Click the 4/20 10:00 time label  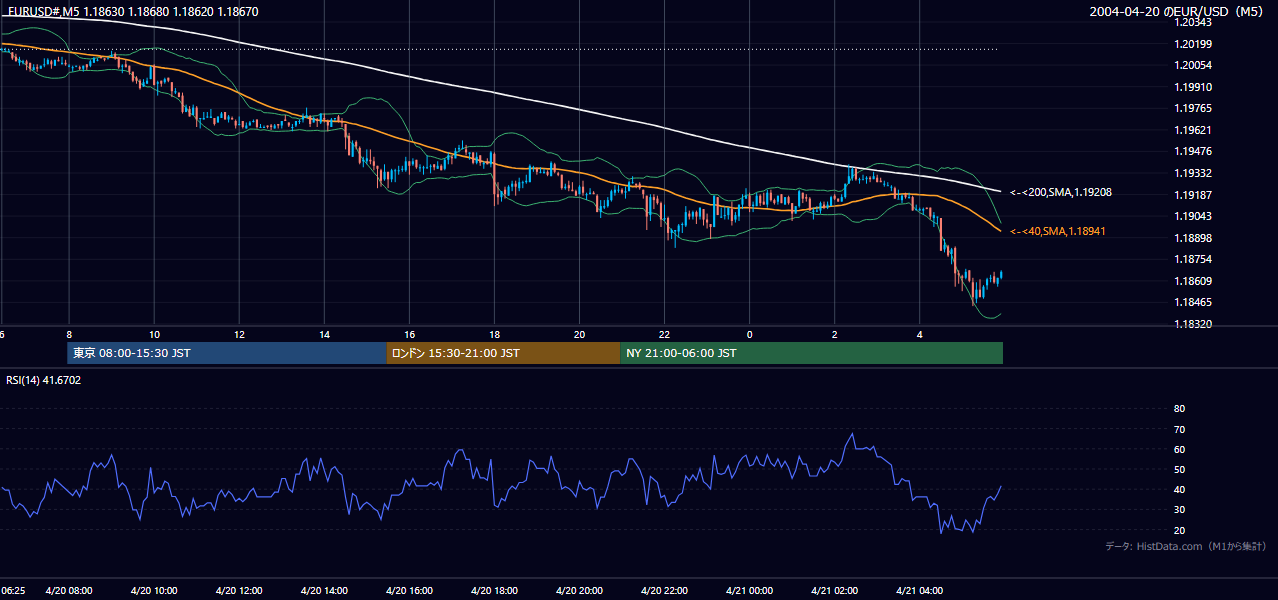153,591
